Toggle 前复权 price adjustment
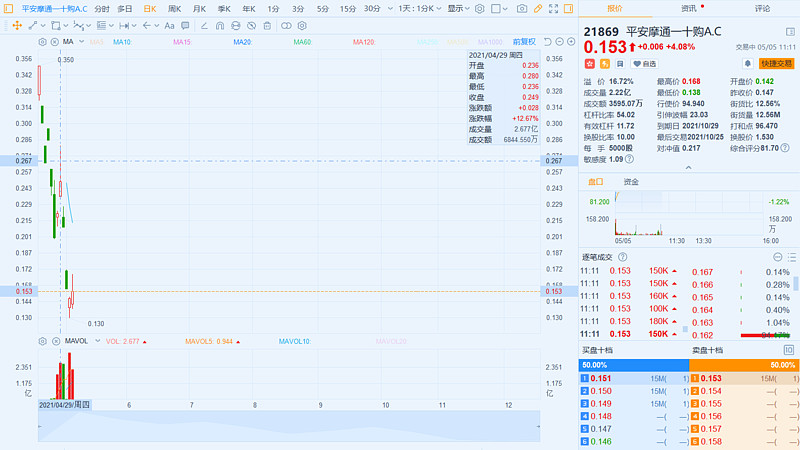 click(x=524, y=42)
